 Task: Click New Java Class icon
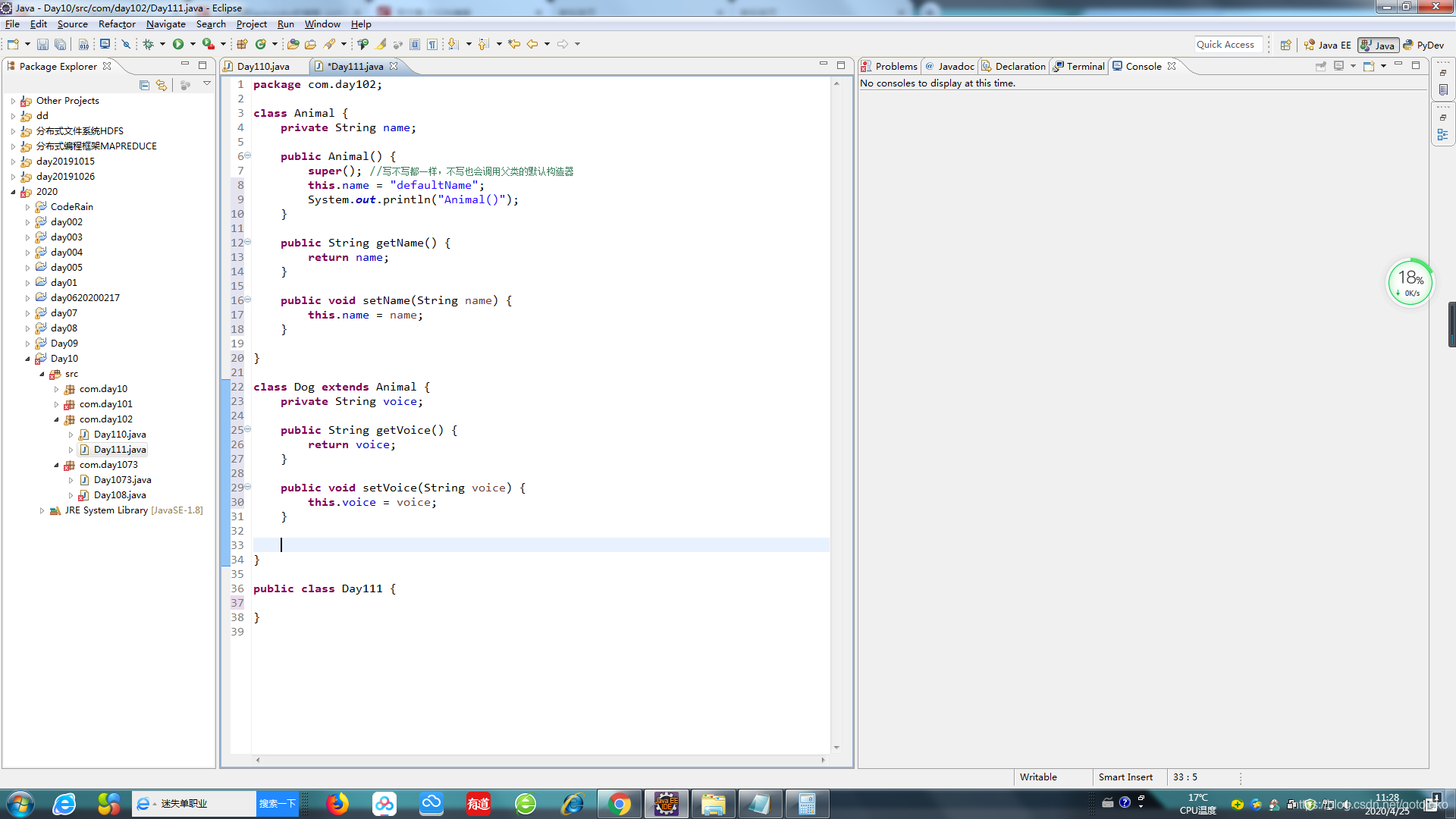261,45
